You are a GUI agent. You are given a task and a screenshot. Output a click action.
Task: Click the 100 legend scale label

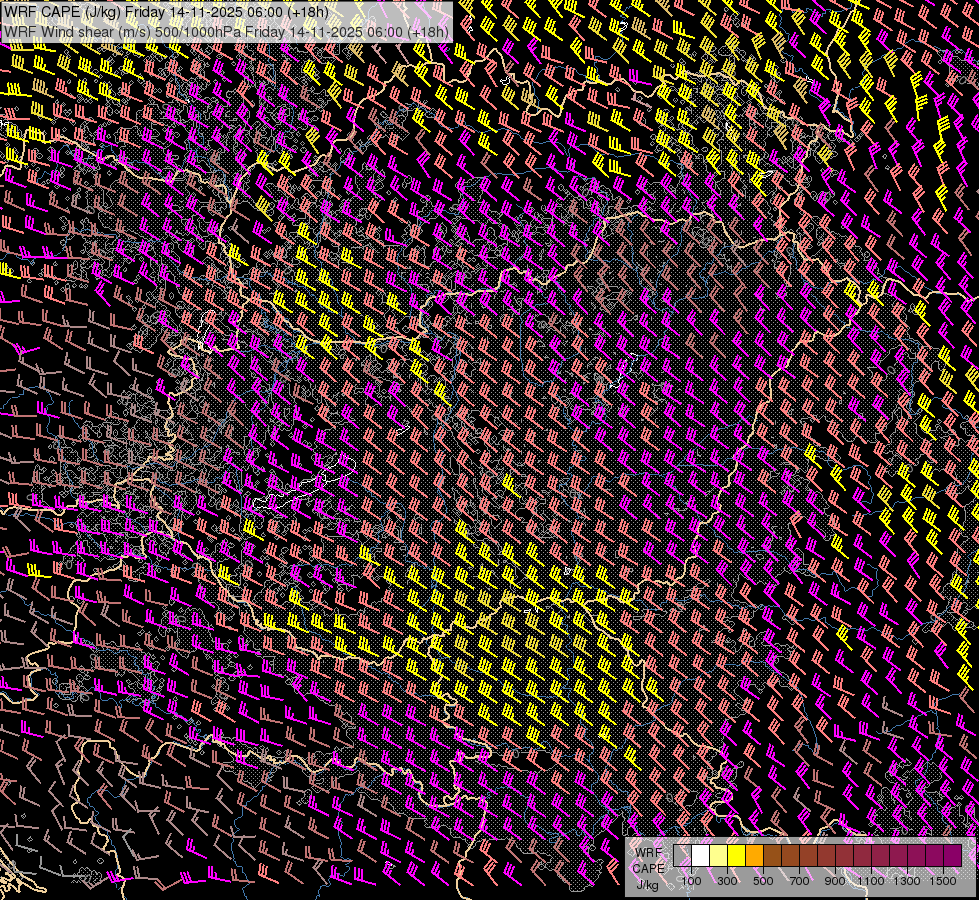pyautogui.click(x=691, y=881)
